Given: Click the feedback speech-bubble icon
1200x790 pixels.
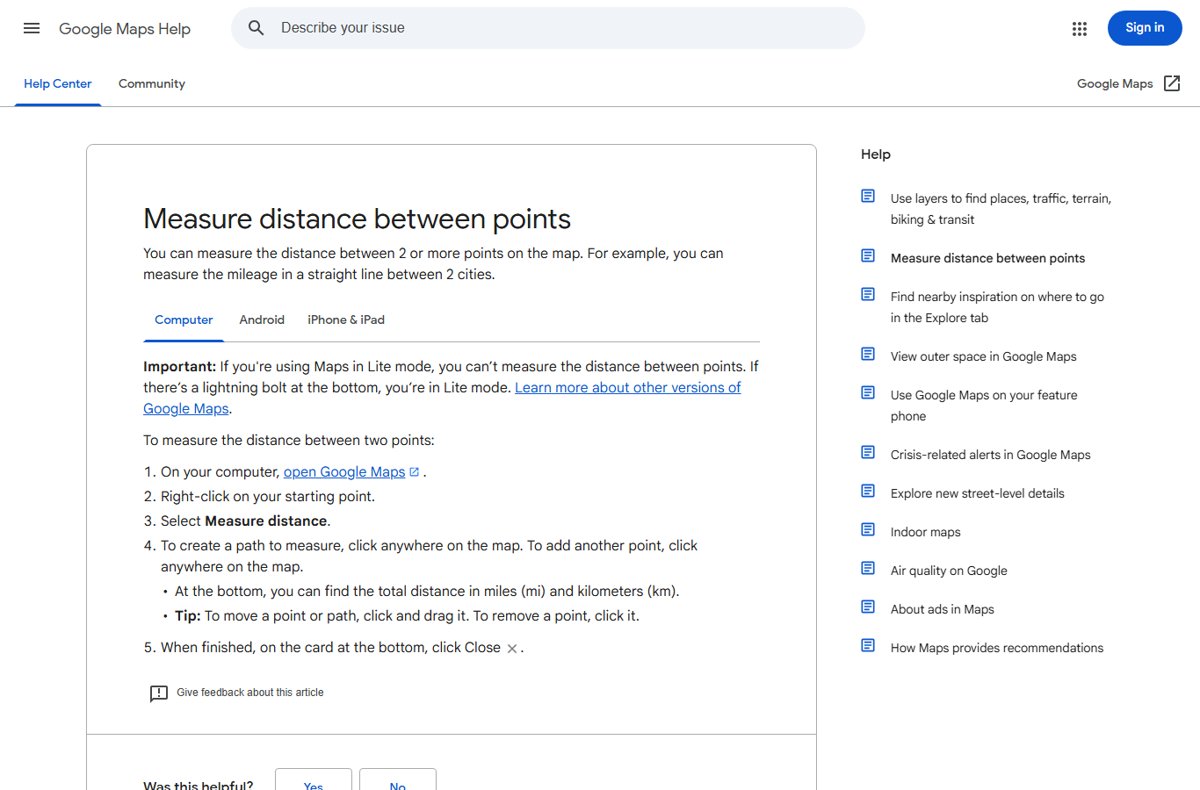Looking at the screenshot, I should click(159, 693).
